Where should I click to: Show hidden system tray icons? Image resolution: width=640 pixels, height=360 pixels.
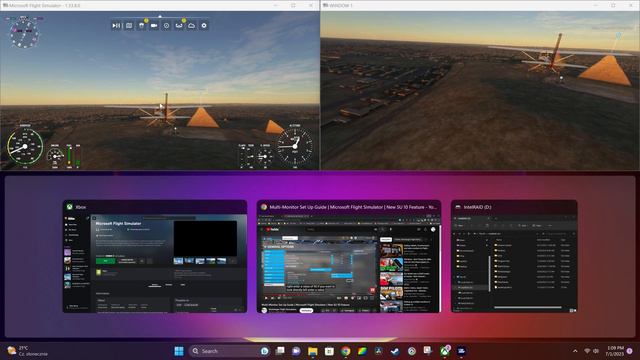click(575, 351)
